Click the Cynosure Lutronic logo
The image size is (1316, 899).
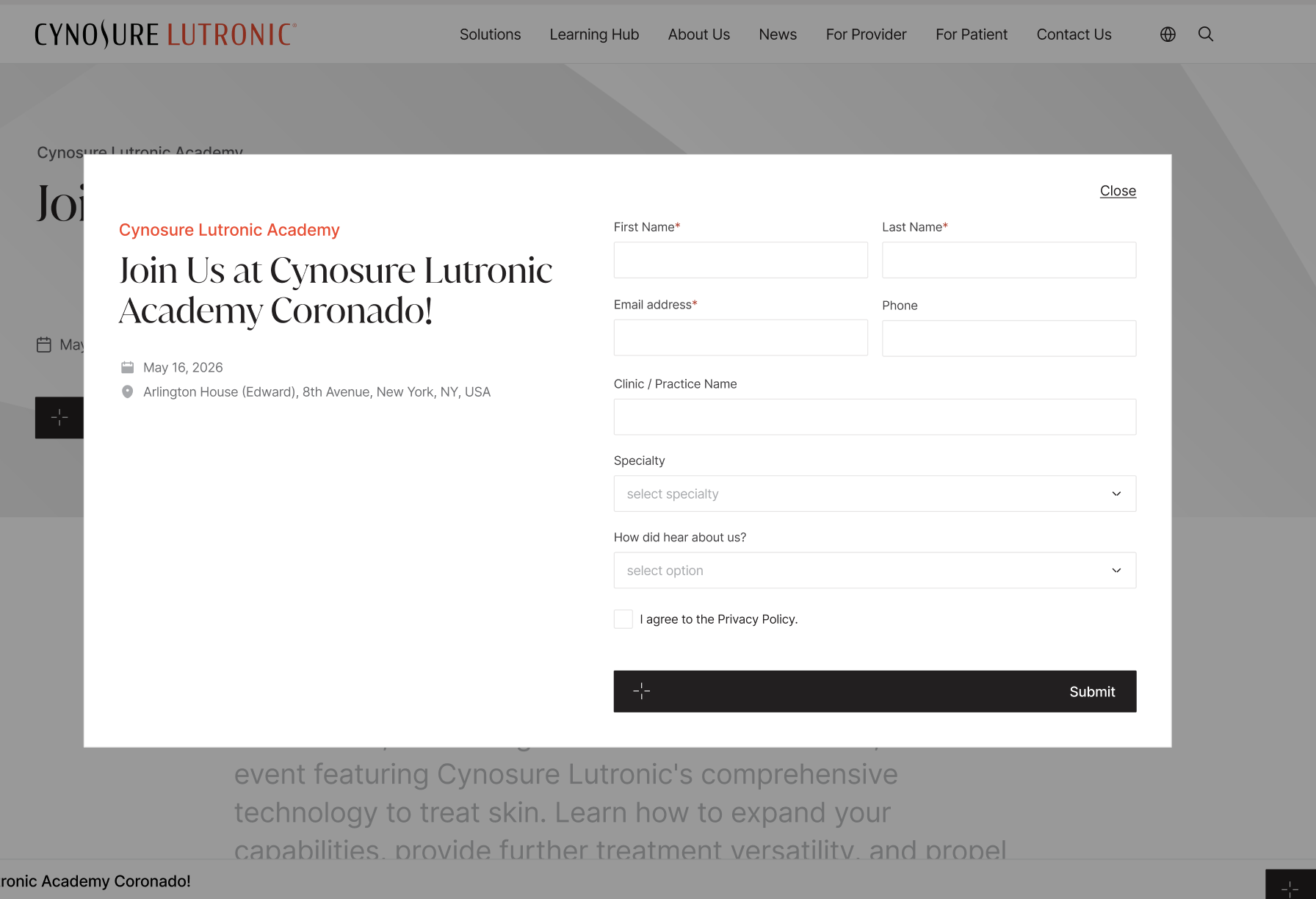coord(166,35)
